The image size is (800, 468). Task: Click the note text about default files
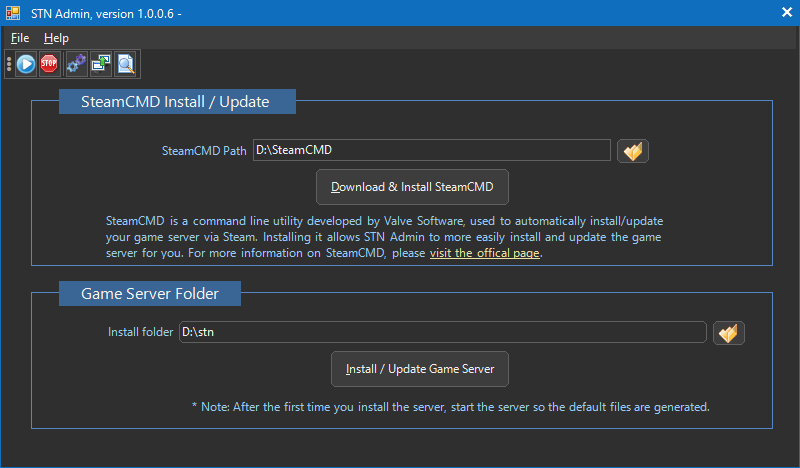pyautogui.click(x=450, y=407)
